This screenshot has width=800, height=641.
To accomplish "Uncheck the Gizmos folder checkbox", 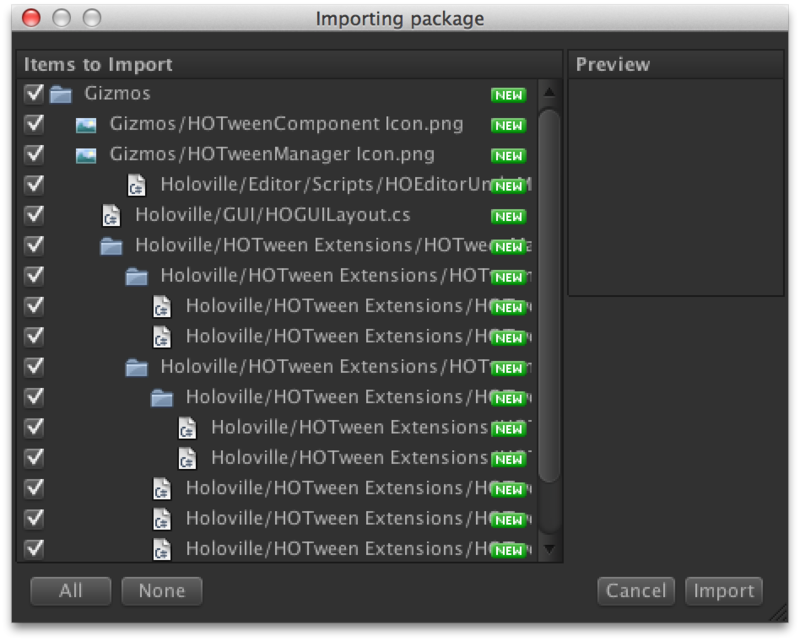I will [x=34, y=93].
